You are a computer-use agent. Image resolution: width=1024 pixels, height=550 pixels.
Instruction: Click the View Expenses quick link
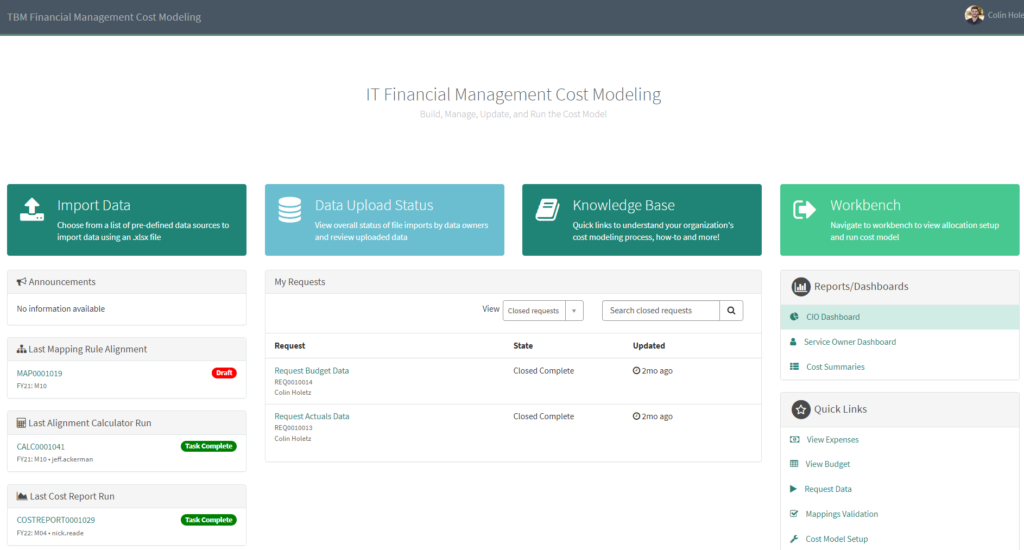pos(832,440)
